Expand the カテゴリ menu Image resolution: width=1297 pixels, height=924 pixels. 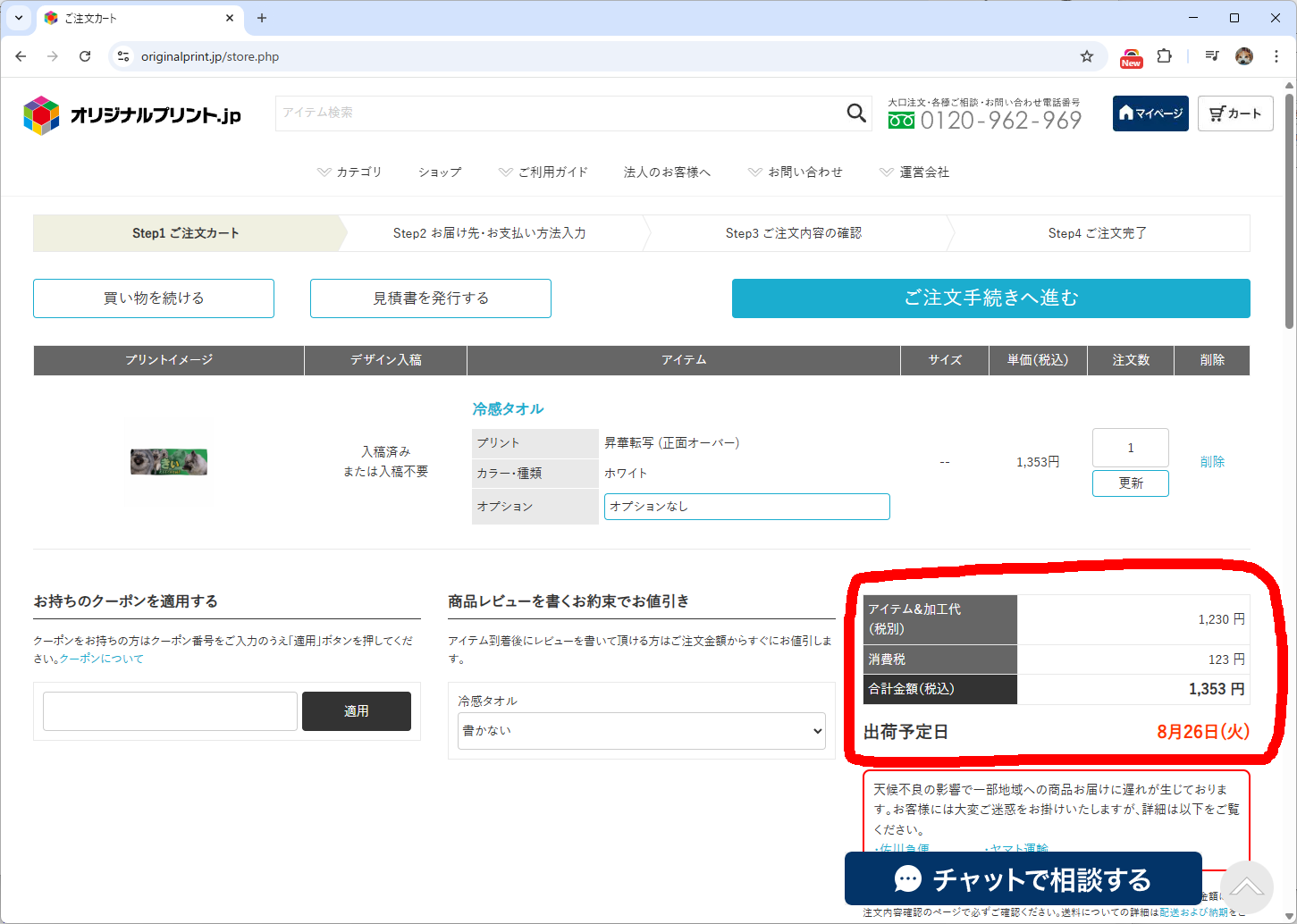(x=350, y=172)
